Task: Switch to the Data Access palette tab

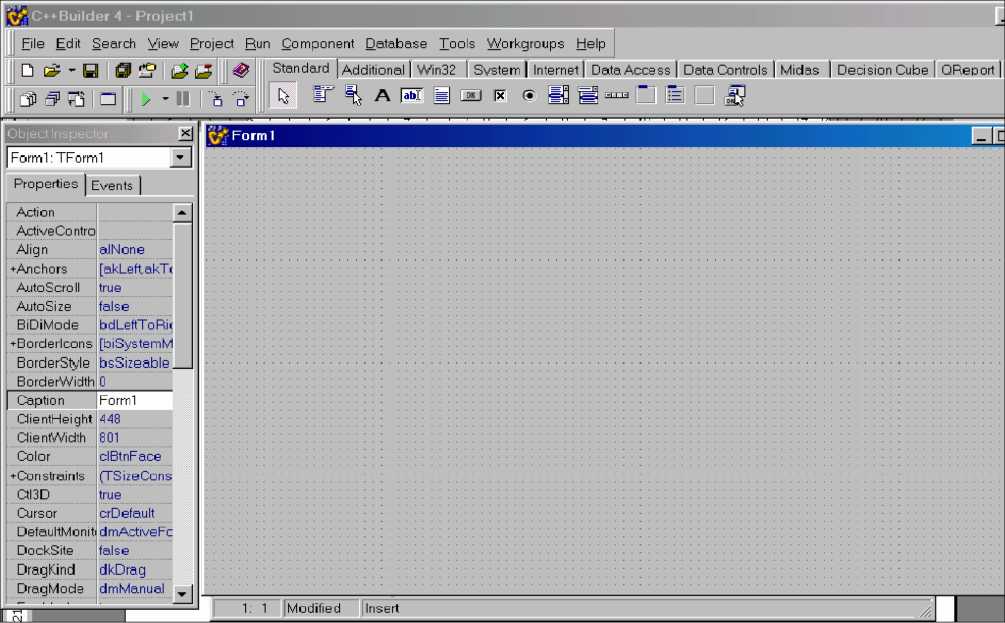Action: tap(631, 70)
